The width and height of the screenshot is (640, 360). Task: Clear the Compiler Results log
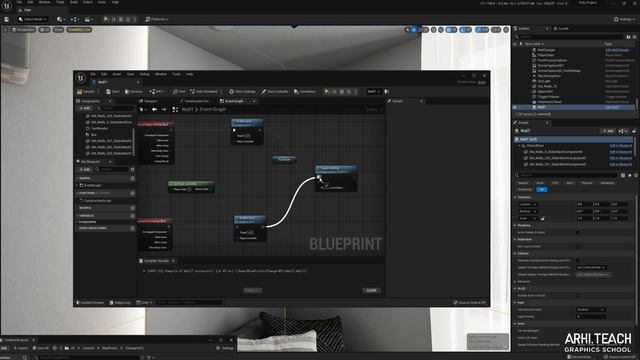tap(371, 291)
